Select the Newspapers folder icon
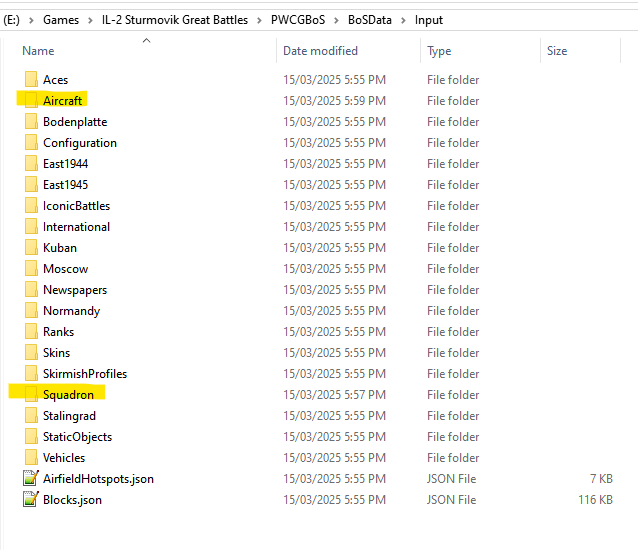This screenshot has width=638, height=550. (x=31, y=290)
